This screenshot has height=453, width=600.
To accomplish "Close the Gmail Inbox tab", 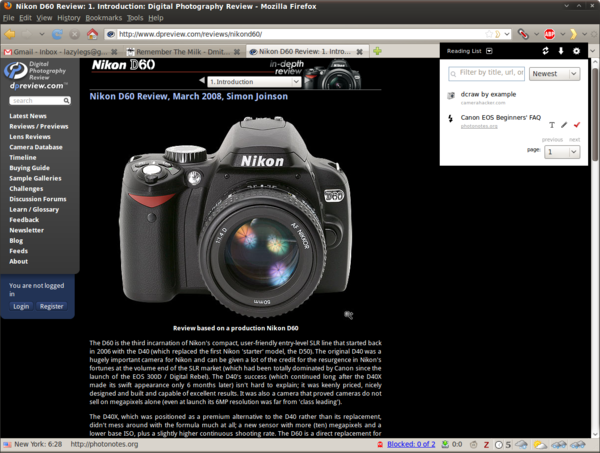I will tap(114, 52).
